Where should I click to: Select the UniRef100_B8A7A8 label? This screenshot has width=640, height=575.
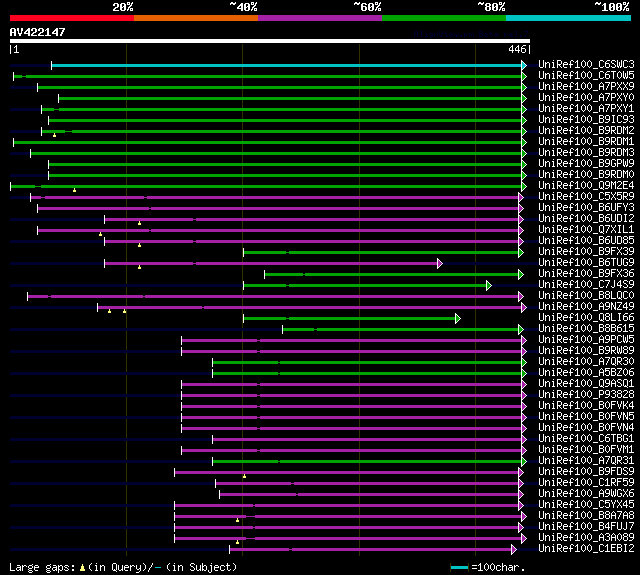(586, 516)
